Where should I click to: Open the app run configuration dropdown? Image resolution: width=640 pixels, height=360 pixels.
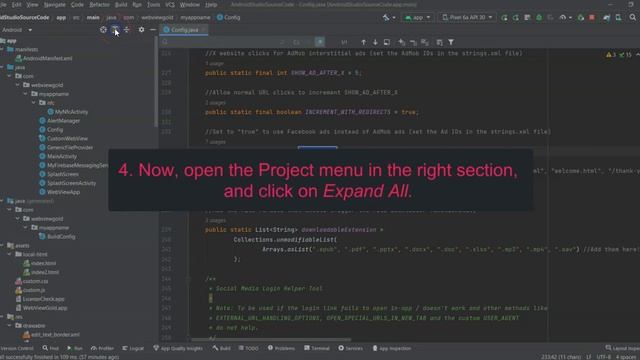pyautogui.click(x=418, y=18)
